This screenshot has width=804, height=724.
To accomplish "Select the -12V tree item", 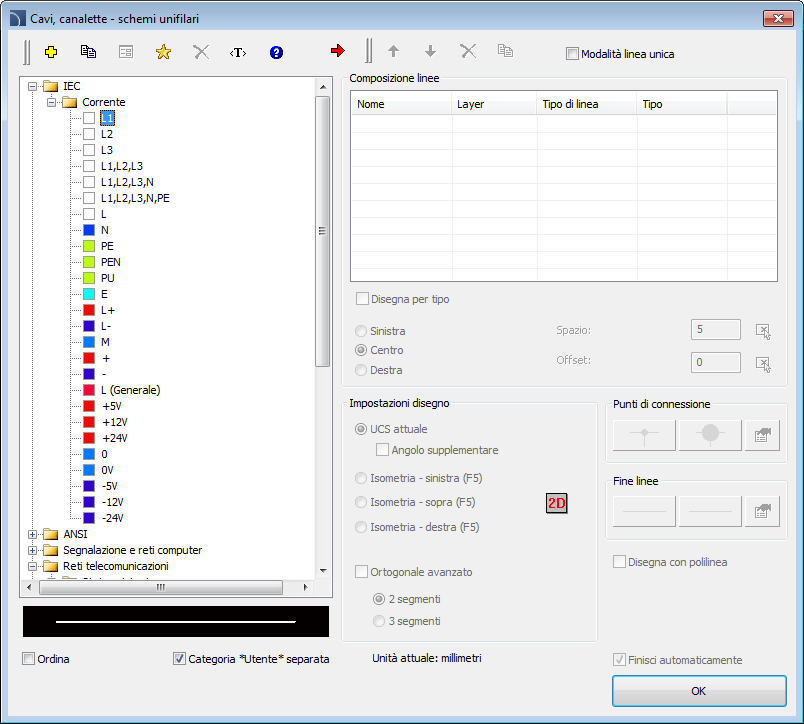I will [112, 502].
